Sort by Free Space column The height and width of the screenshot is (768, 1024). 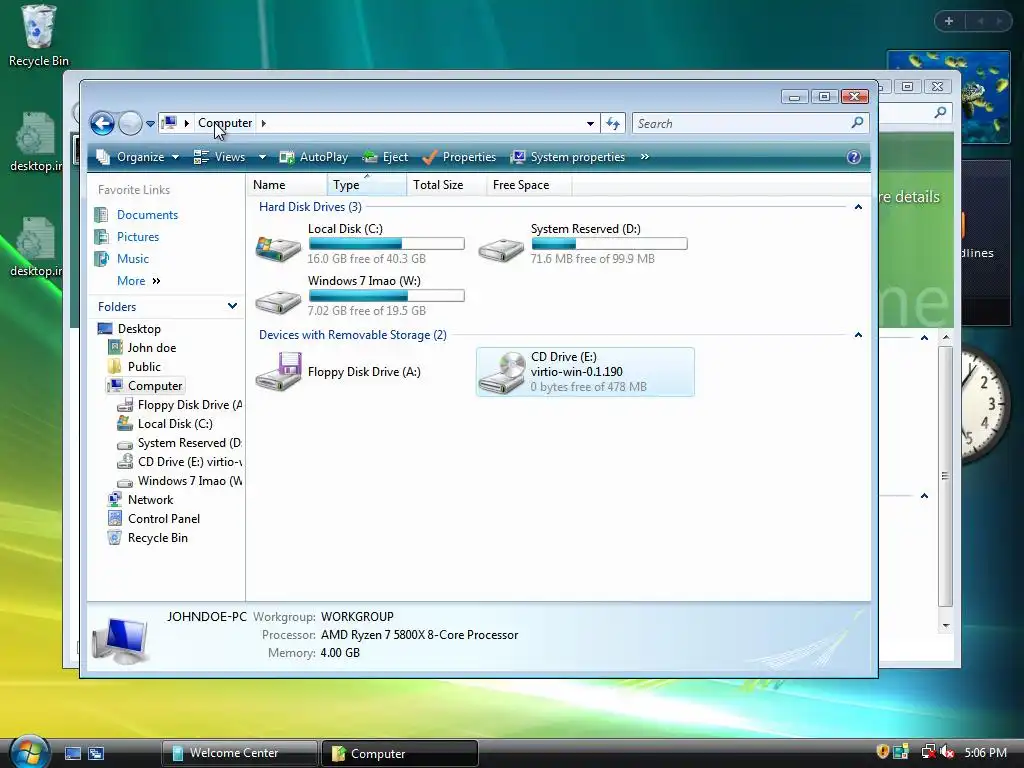click(x=529, y=185)
